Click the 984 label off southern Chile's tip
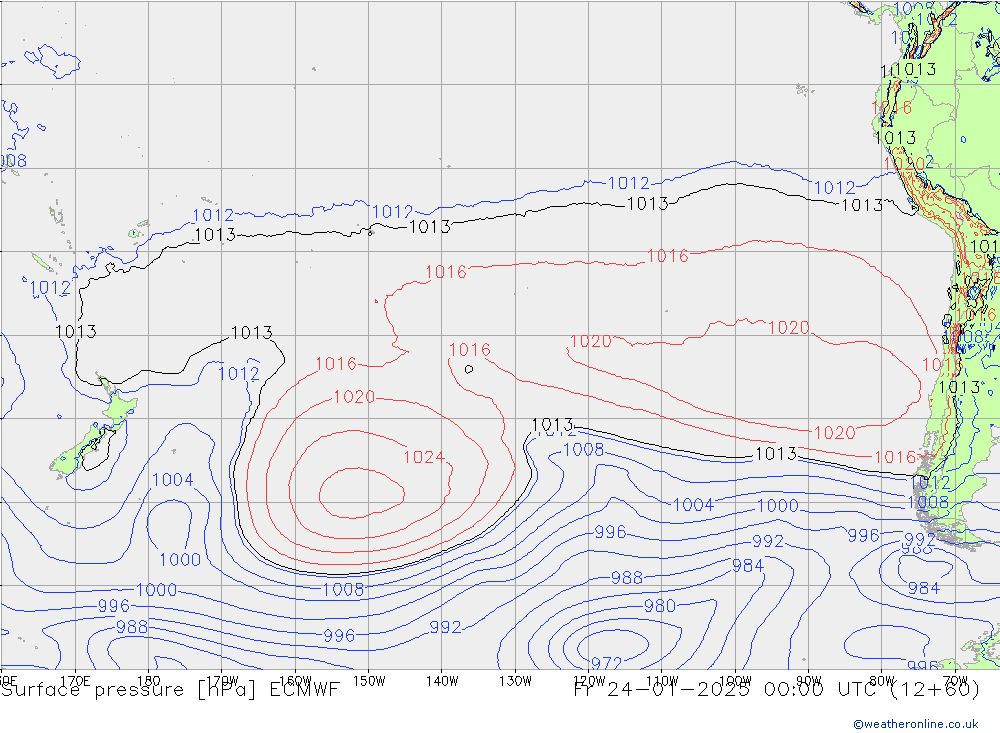 click(x=923, y=588)
